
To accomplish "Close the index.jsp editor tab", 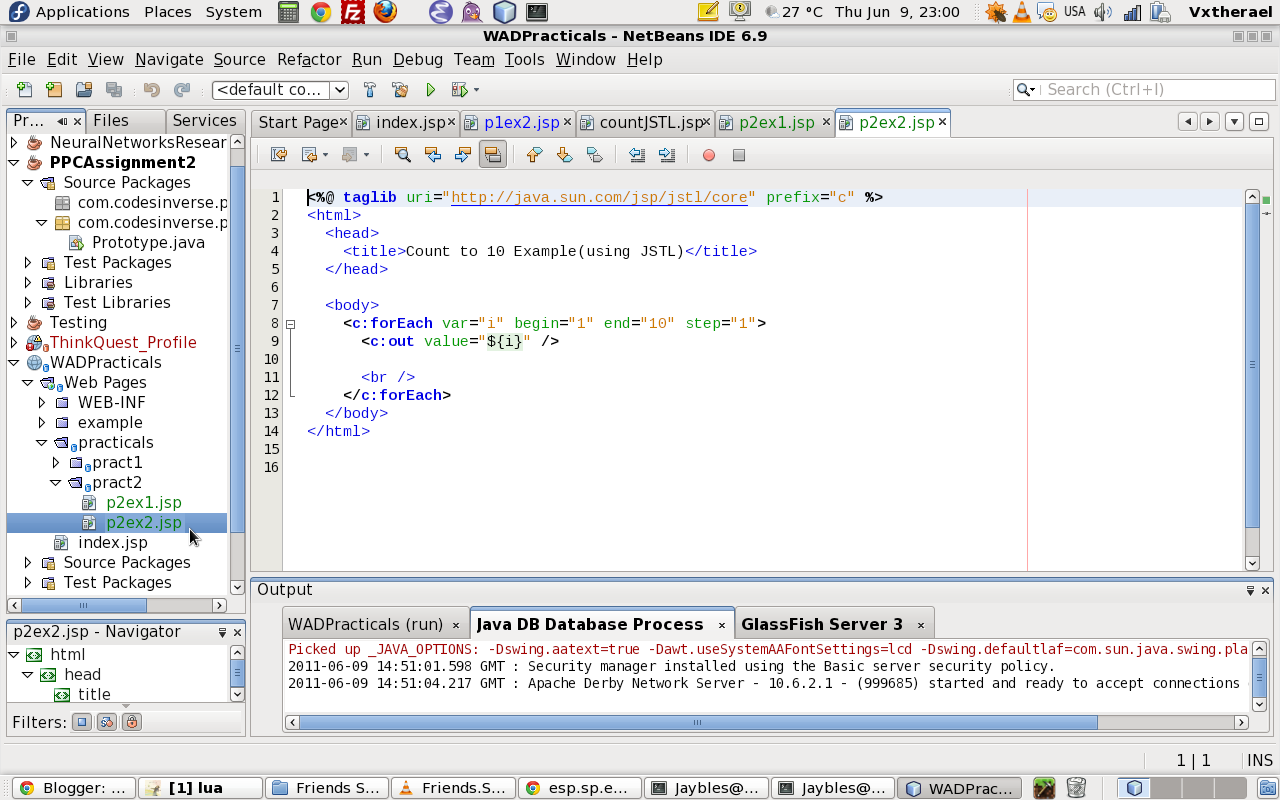I will [452, 122].
